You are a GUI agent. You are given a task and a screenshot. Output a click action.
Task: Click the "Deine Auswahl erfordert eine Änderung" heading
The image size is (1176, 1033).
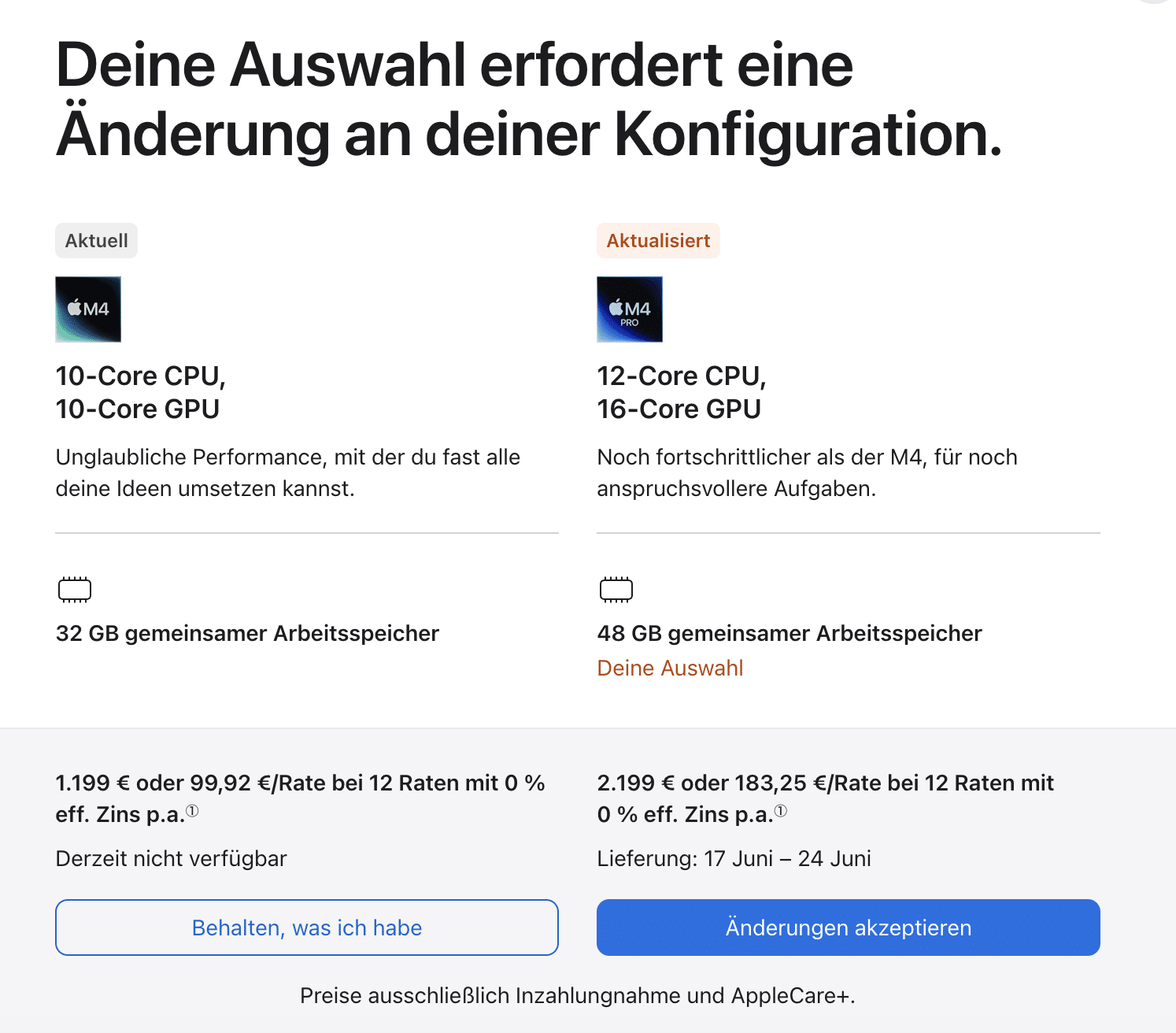point(529,99)
